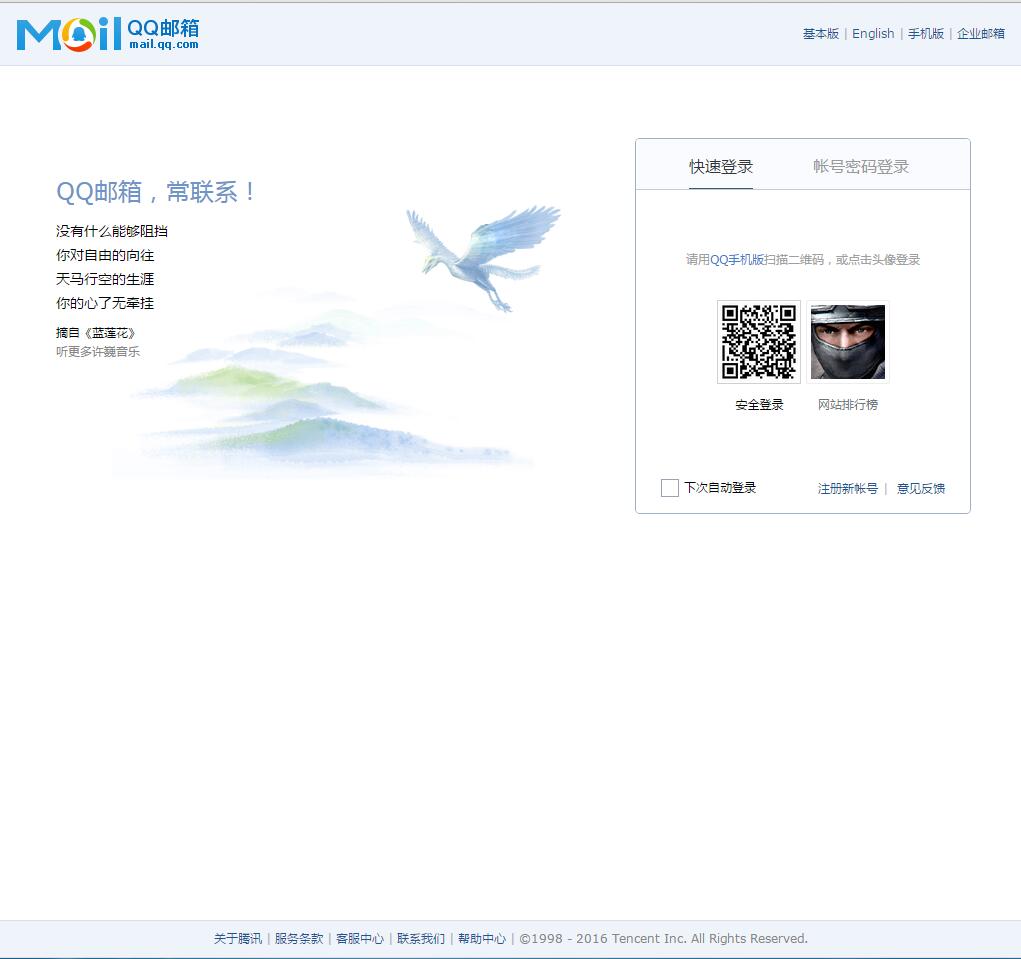Log in via the masked soldier avatar
This screenshot has height=959, width=1021.
point(848,342)
